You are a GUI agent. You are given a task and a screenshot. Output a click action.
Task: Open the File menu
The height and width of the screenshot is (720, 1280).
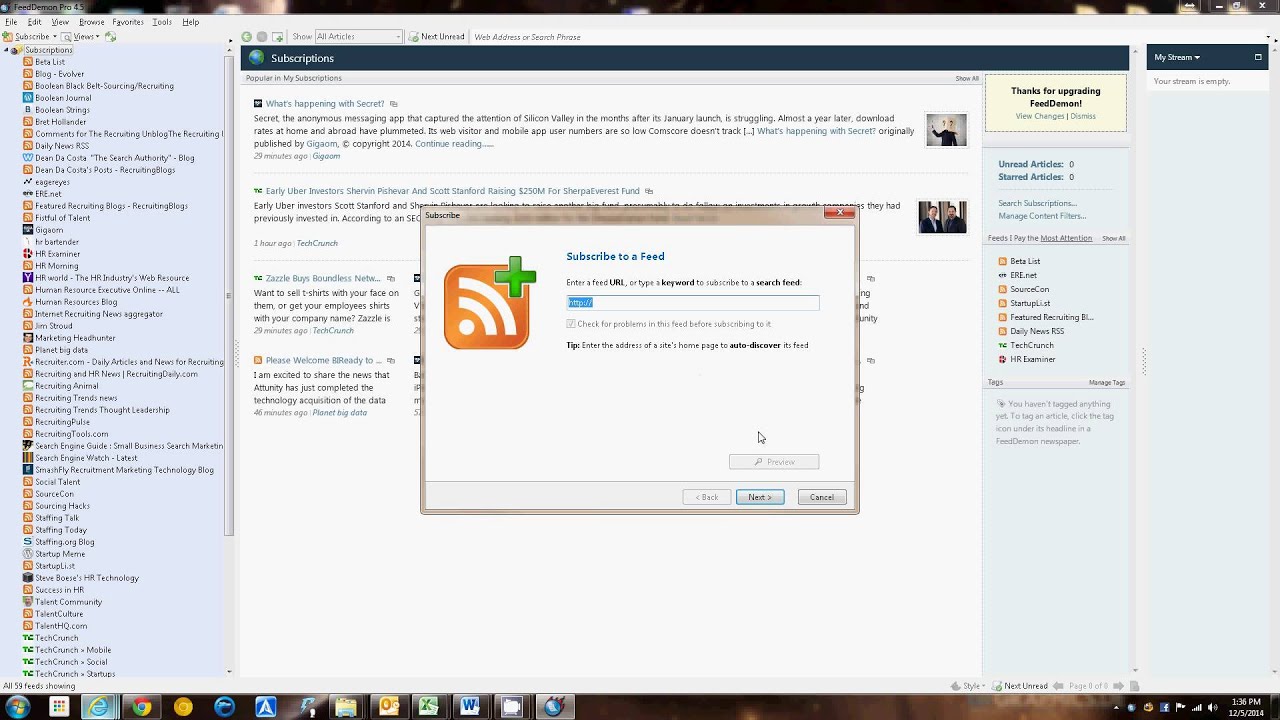point(11,22)
